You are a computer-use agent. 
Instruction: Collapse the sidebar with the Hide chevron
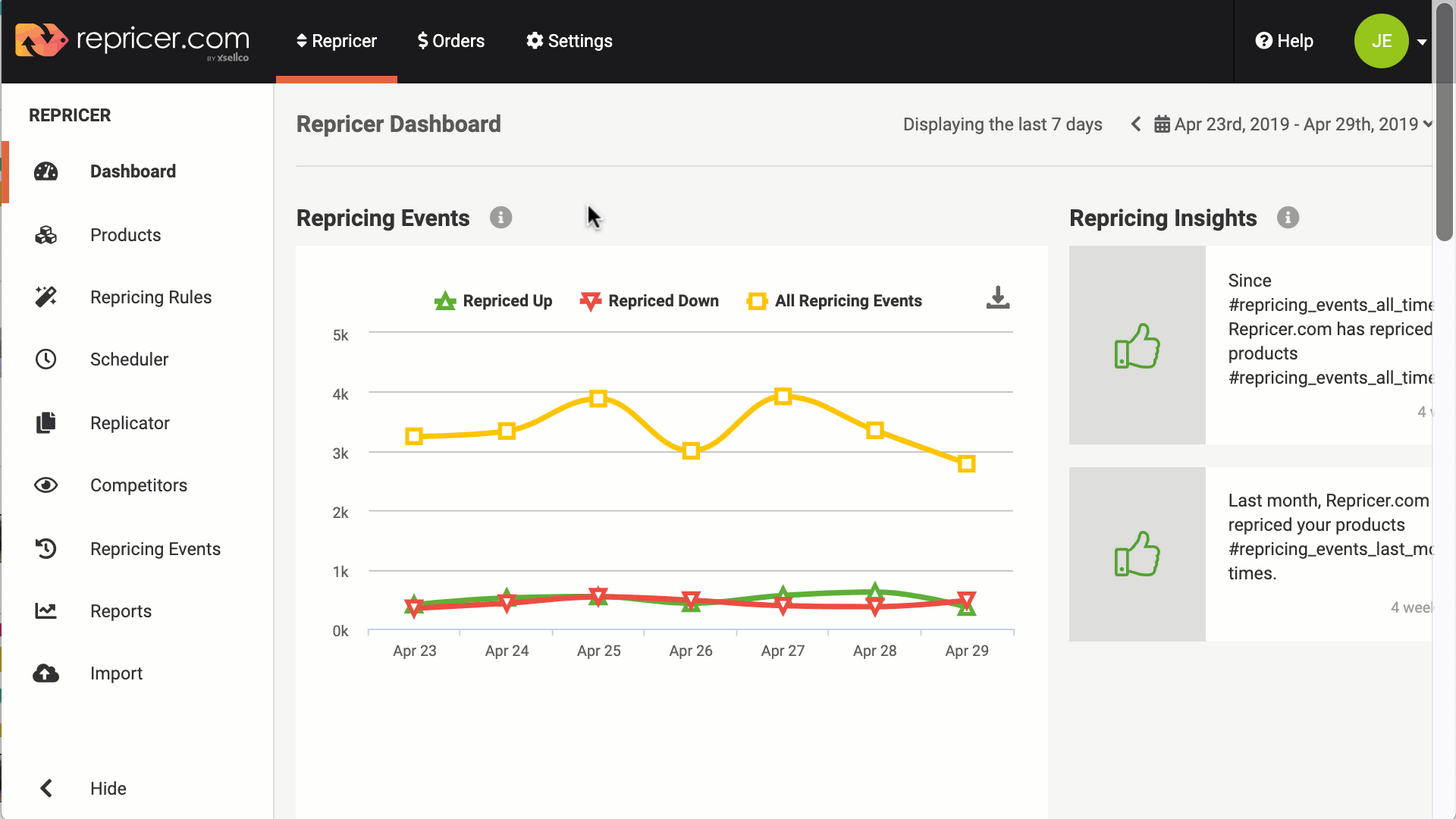[46, 789]
